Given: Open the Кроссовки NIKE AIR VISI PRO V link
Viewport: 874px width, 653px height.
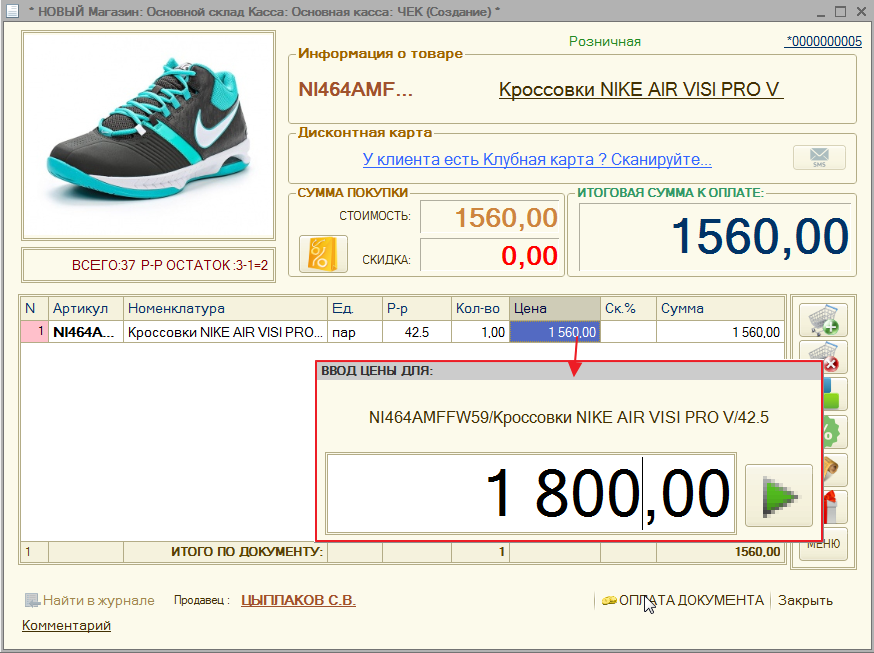Looking at the screenshot, I should [641, 90].
